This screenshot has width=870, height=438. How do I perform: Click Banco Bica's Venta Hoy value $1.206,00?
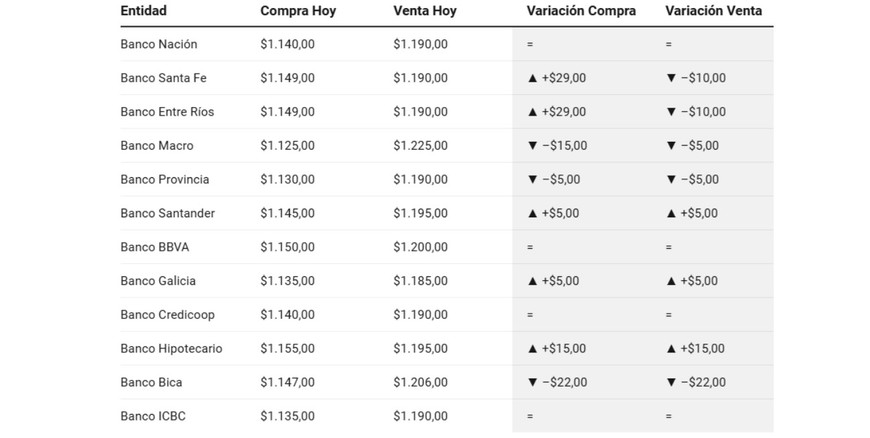coord(420,382)
